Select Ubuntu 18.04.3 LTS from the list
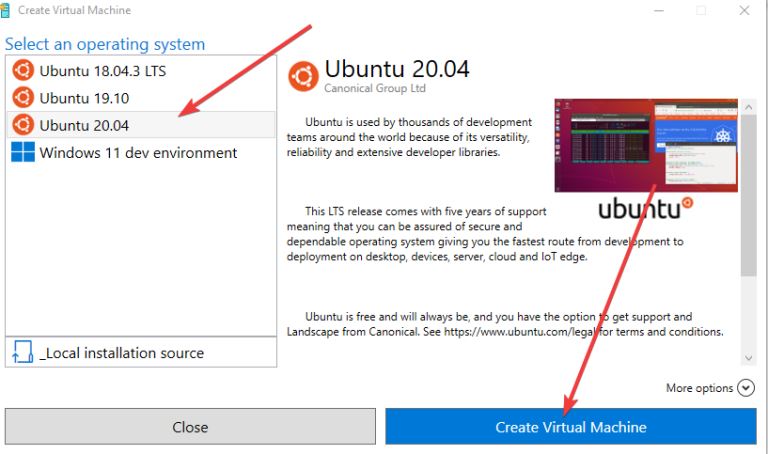The width and height of the screenshot is (768, 454). [x=141, y=71]
